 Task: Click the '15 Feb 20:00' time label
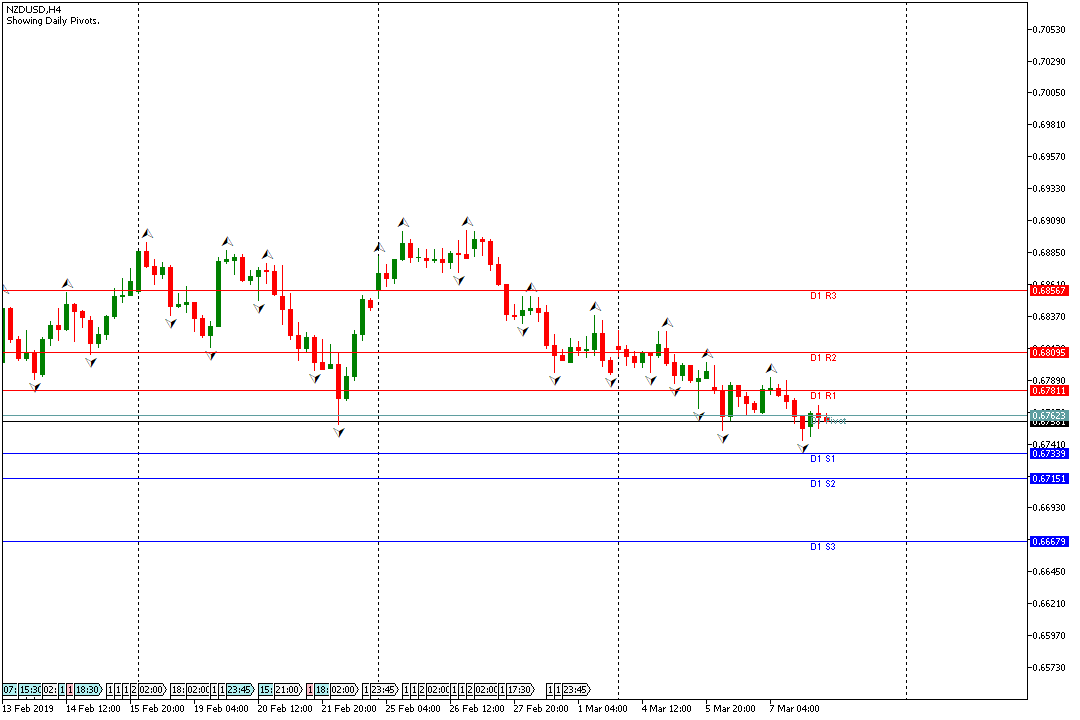pos(157,708)
